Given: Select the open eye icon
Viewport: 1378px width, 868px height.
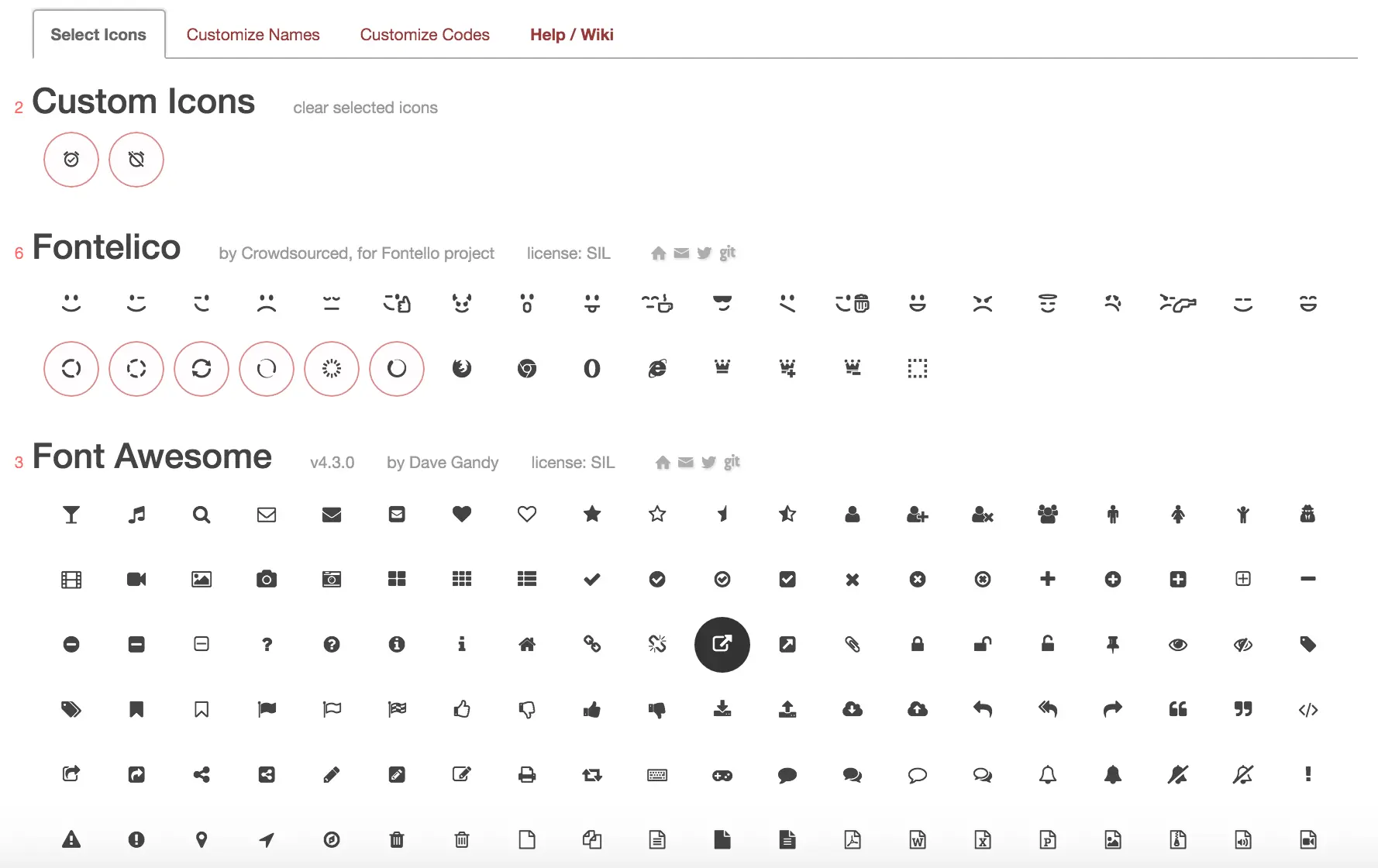Looking at the screenshot, I should [x=1178, y=645].
